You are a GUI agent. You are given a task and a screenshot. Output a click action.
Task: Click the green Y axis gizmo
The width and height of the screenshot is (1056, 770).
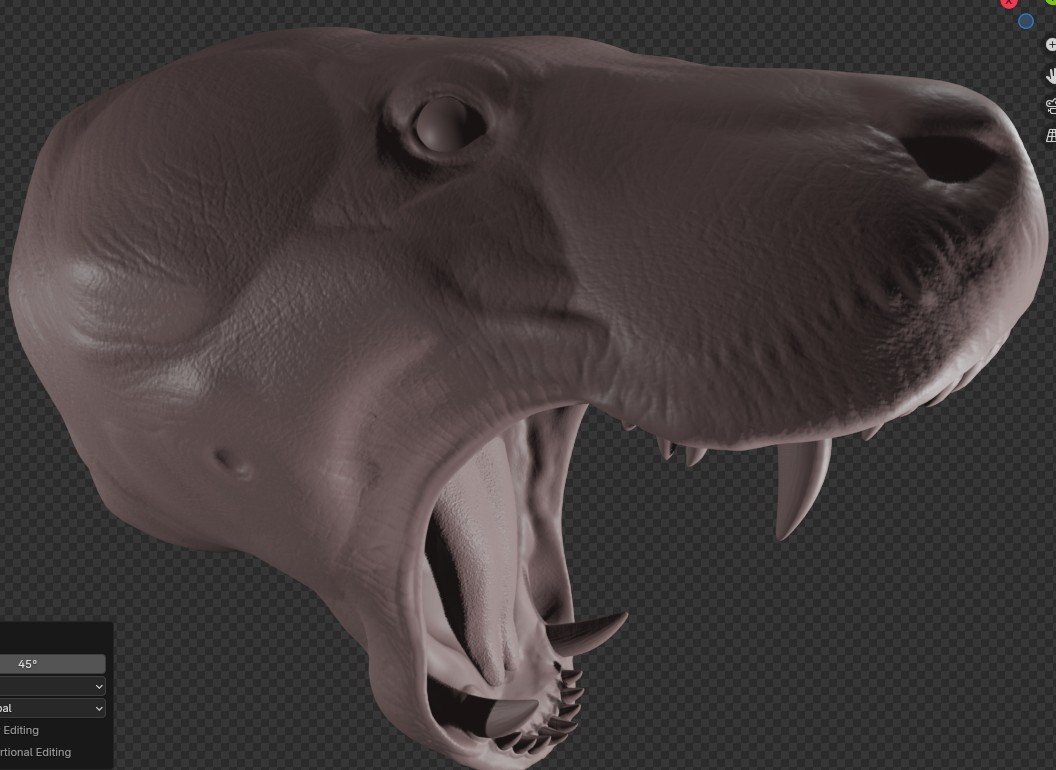click(1051, 2)
